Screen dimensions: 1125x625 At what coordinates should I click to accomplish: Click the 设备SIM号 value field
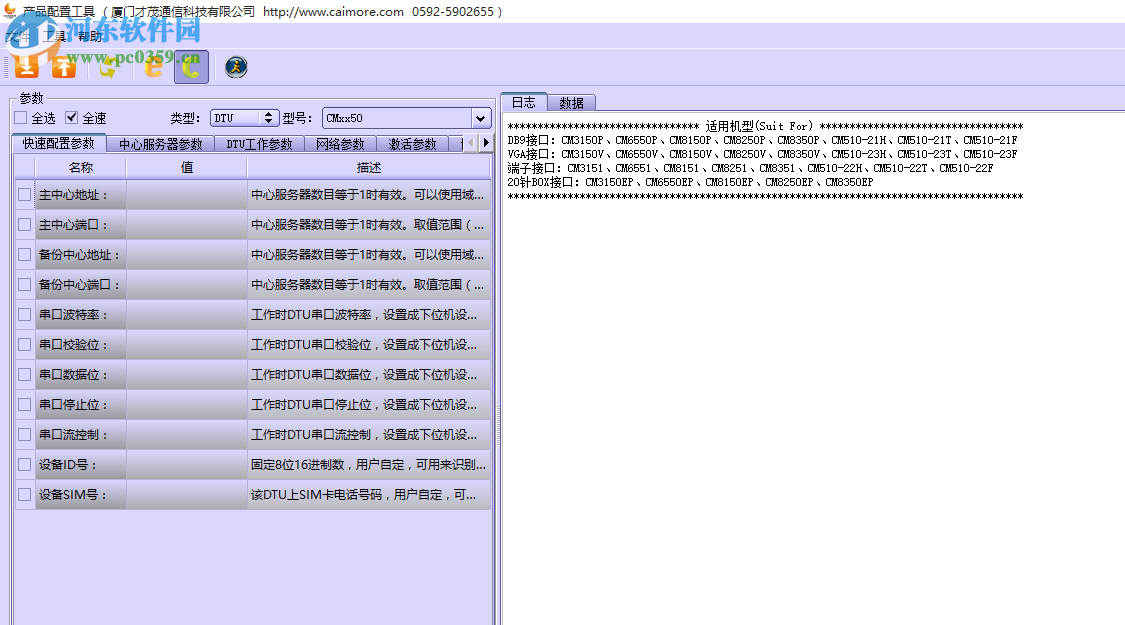pyautogui.click(x=186, y=494)
